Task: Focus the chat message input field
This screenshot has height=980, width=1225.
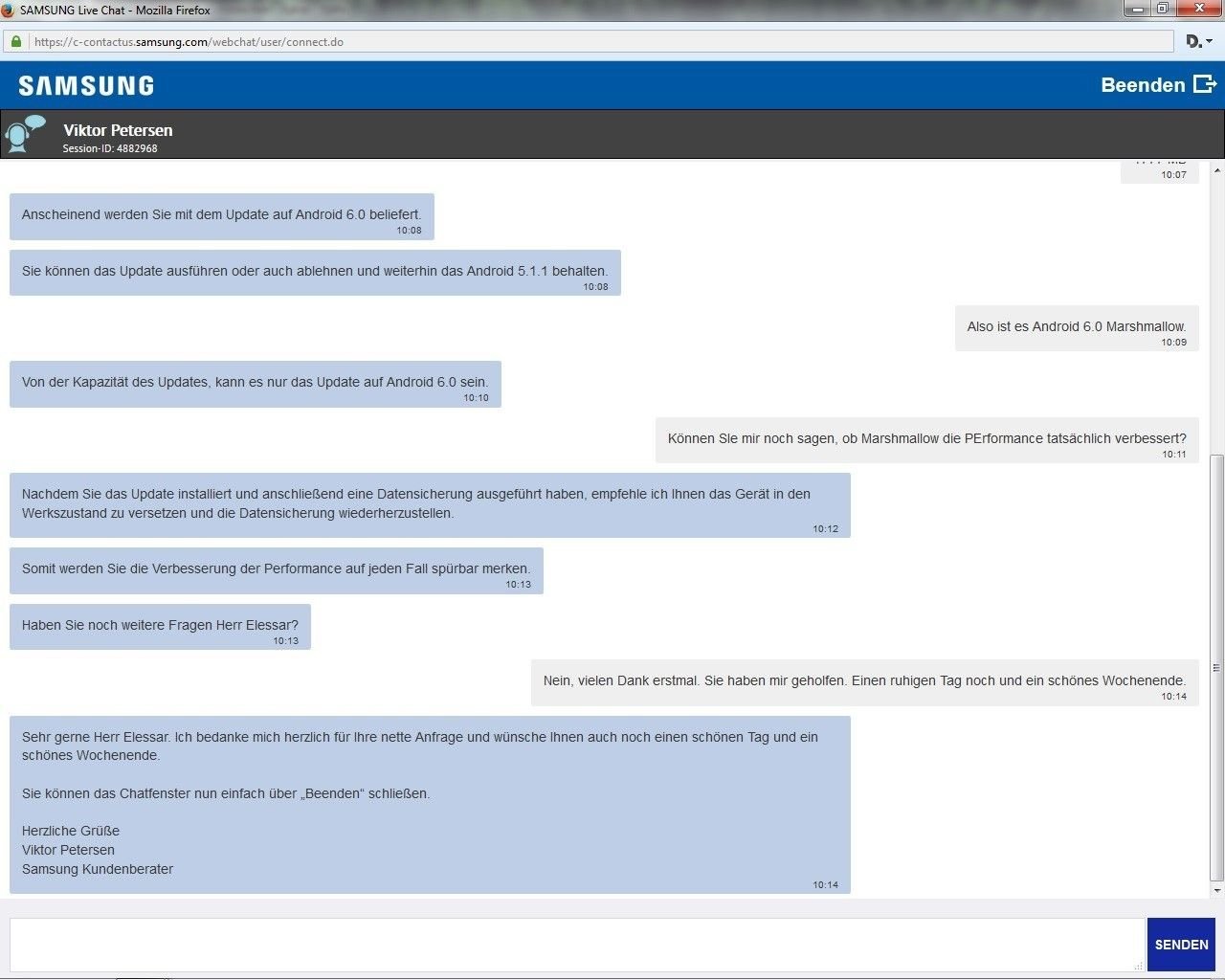Action: (577, 945)
